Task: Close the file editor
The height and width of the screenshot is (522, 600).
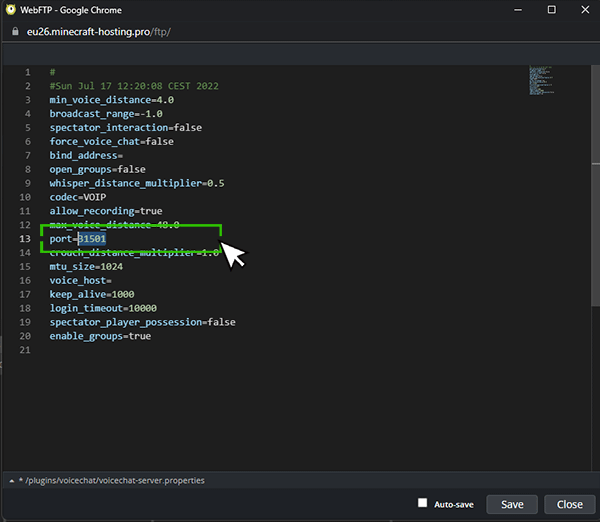Action: (569, 504)
